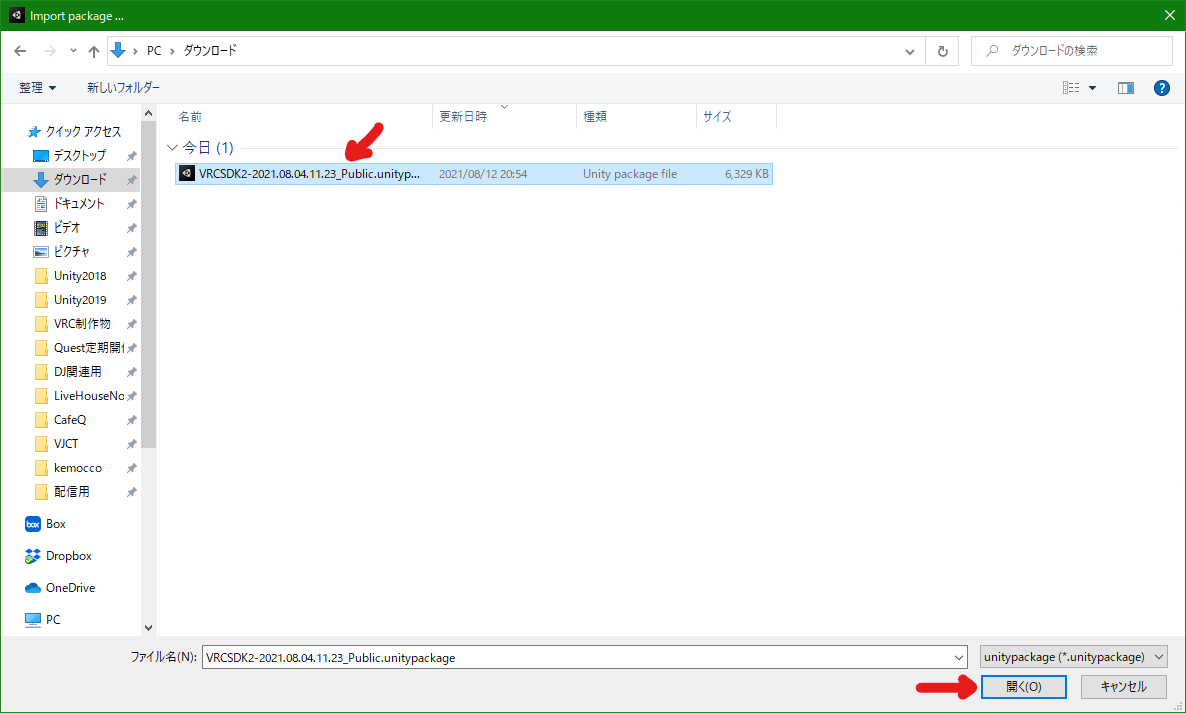1186x713 pixels.
Task: Click the change view layout icon
Action: 1071,88
